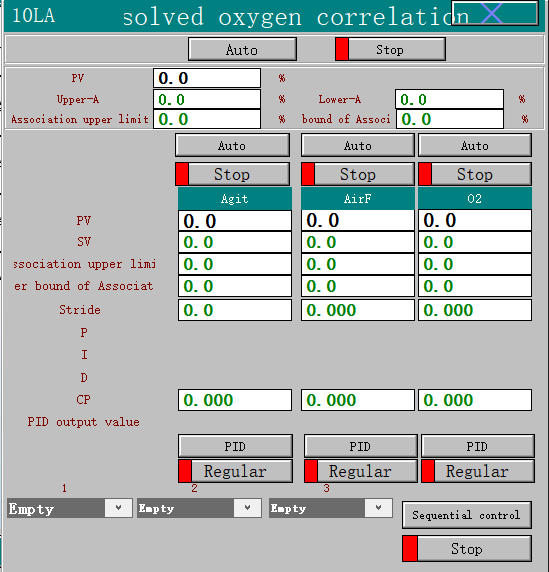Click the top PV percent value field

pos(207,78)
